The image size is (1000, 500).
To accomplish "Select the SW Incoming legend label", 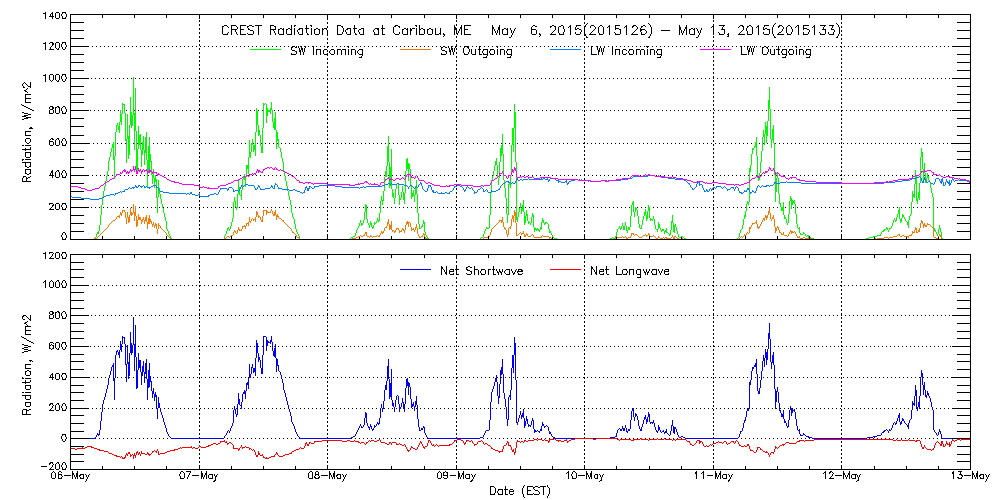I will tap(324, 52).
